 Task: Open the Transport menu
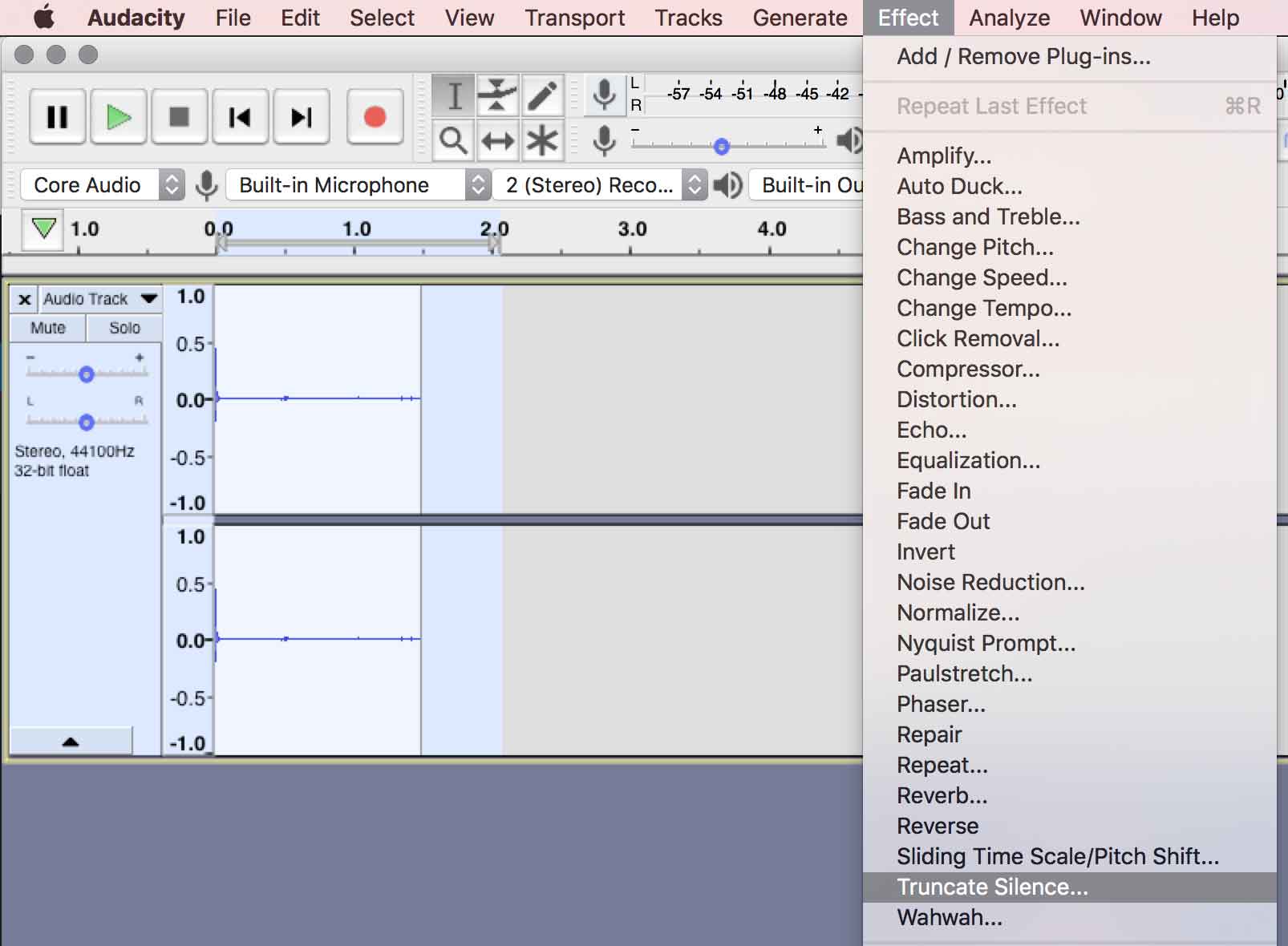[574, 18]
